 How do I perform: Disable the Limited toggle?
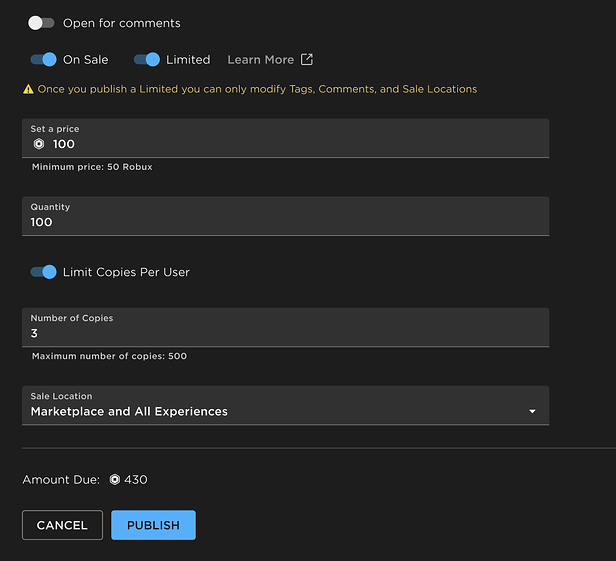[146, 59]
